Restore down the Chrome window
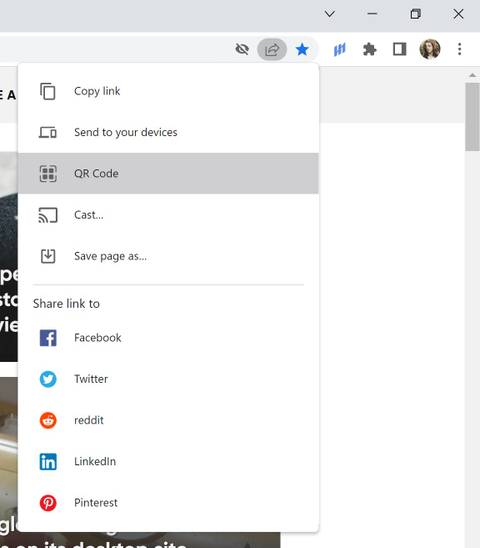The height and width of the screenshot is (548, 480). [415, 14]
